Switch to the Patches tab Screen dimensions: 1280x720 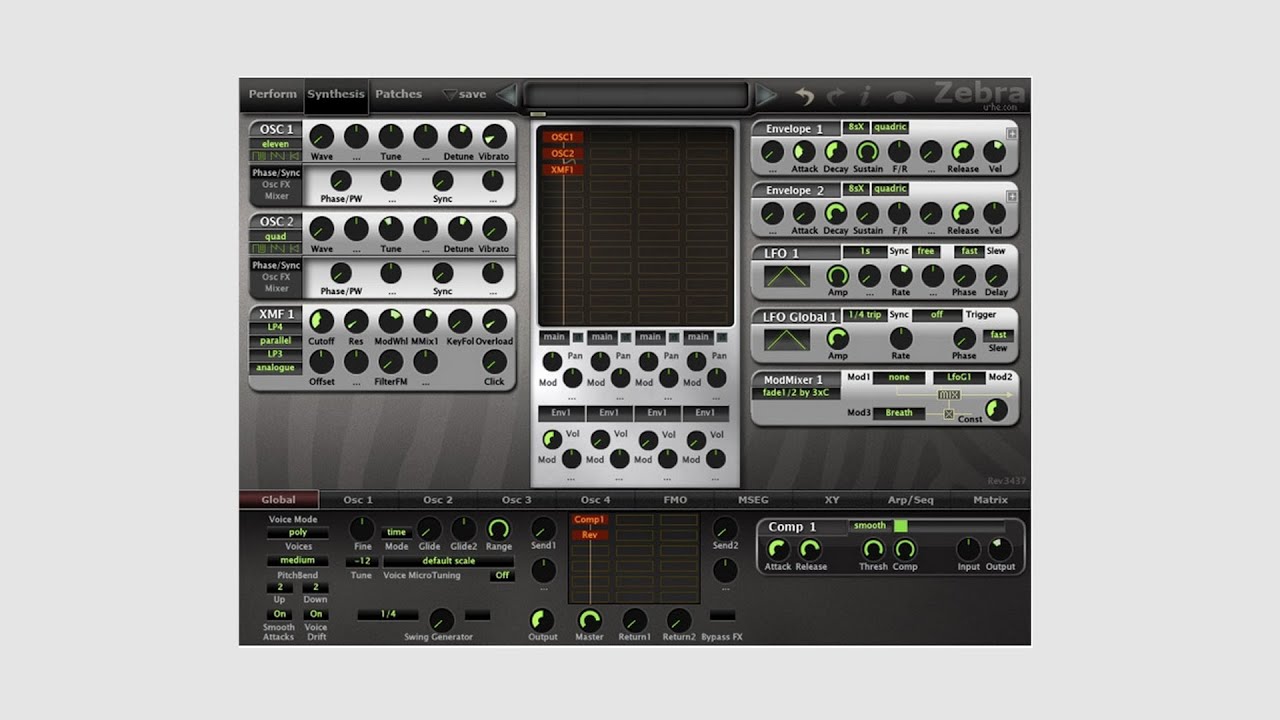click(398, 94)
